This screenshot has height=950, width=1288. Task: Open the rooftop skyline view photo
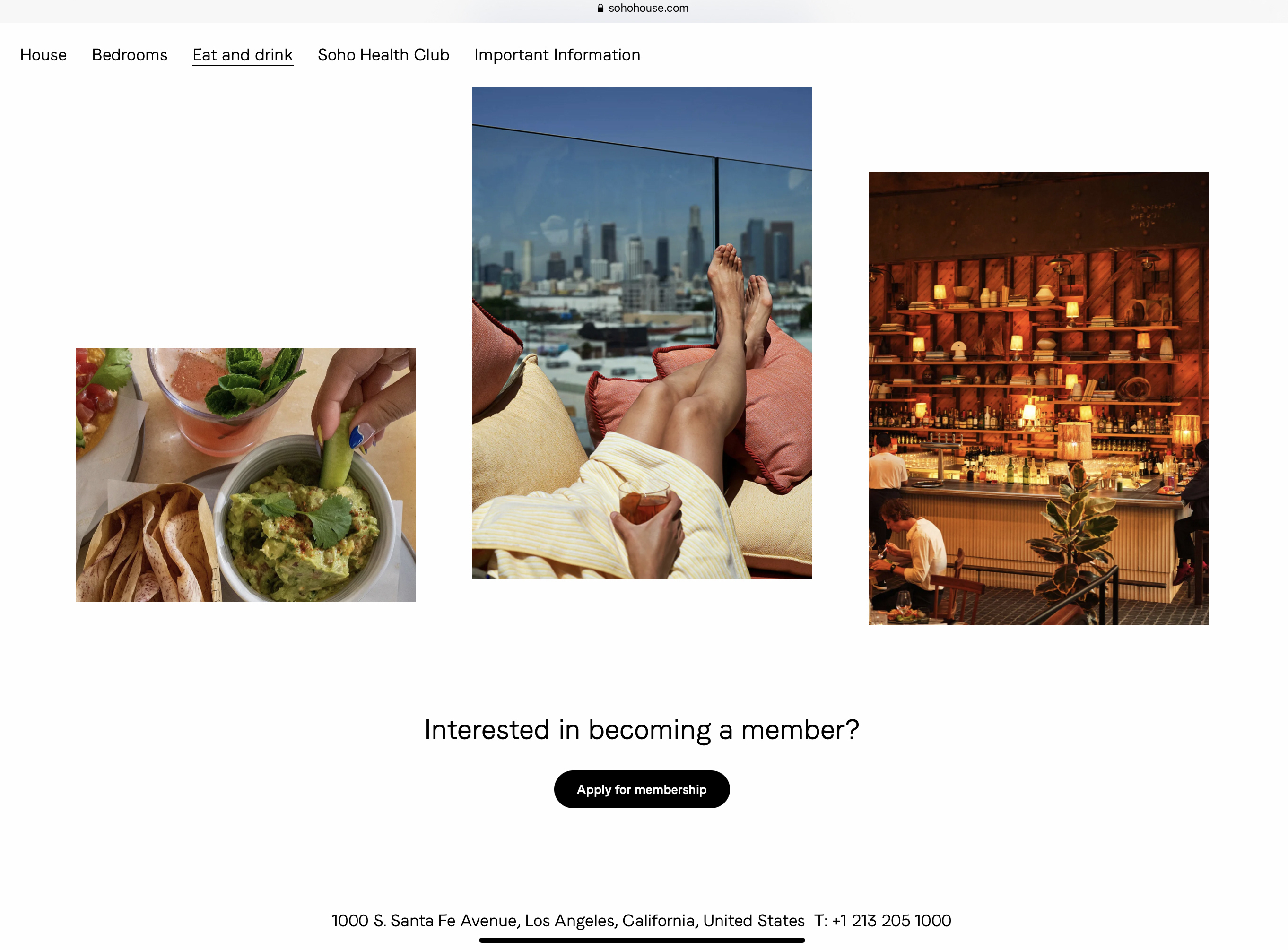point(642,333)
